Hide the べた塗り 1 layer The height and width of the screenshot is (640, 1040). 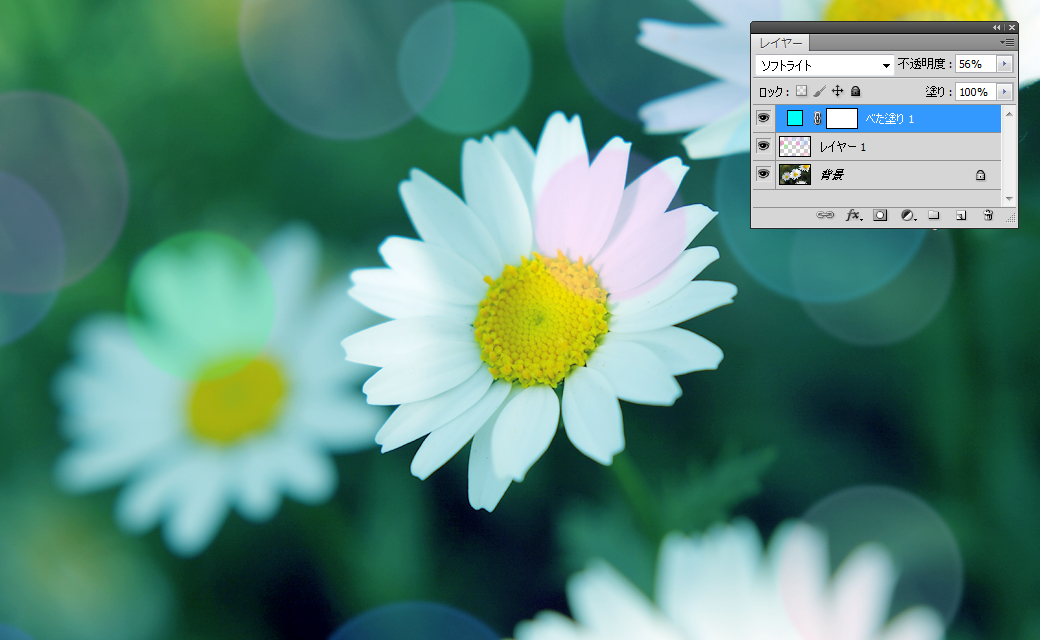[x=763, y=118]
